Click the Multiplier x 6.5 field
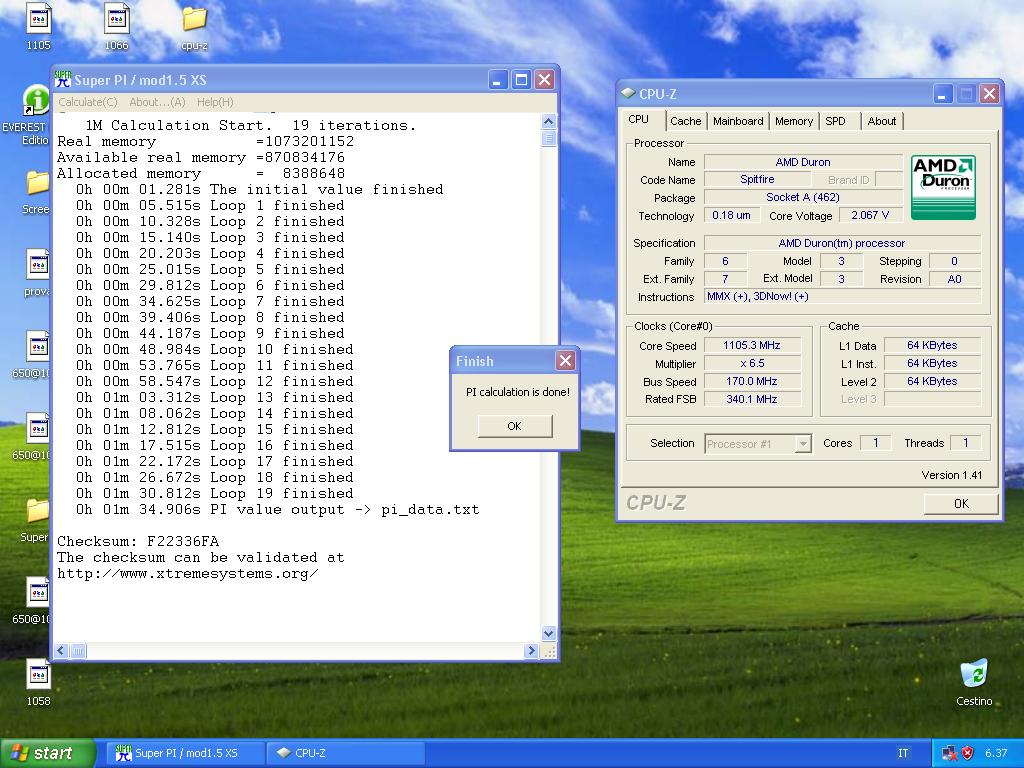 pyautogui.click(x=752, y=363)
